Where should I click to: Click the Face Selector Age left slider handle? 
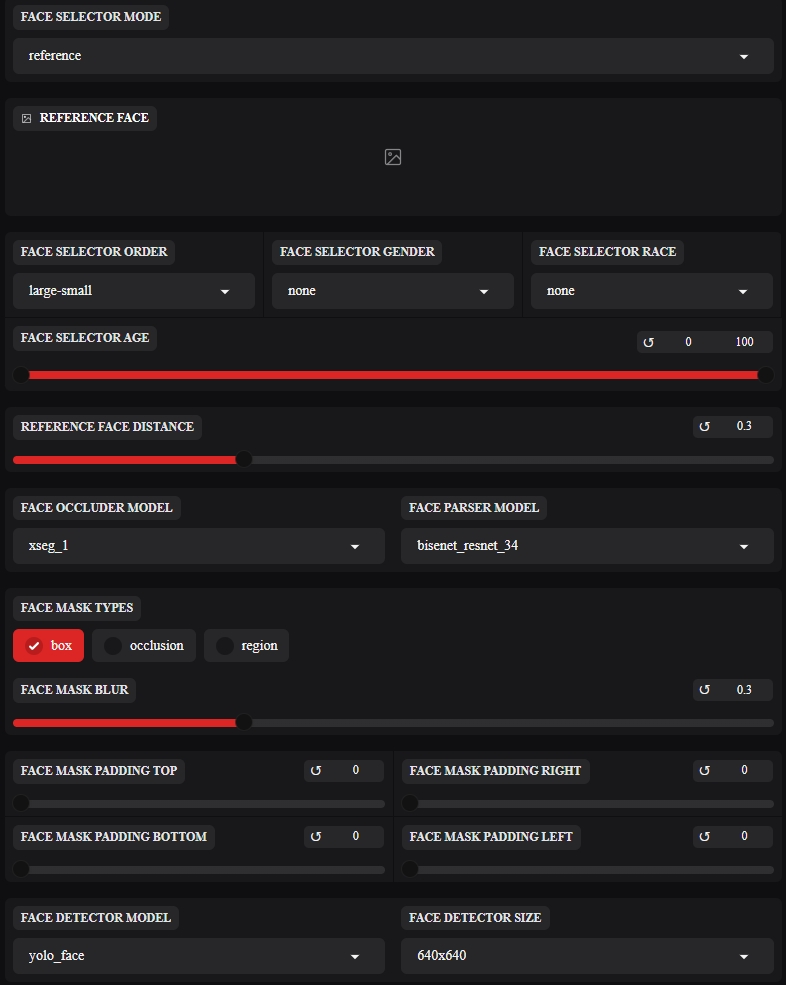[21, 375]
